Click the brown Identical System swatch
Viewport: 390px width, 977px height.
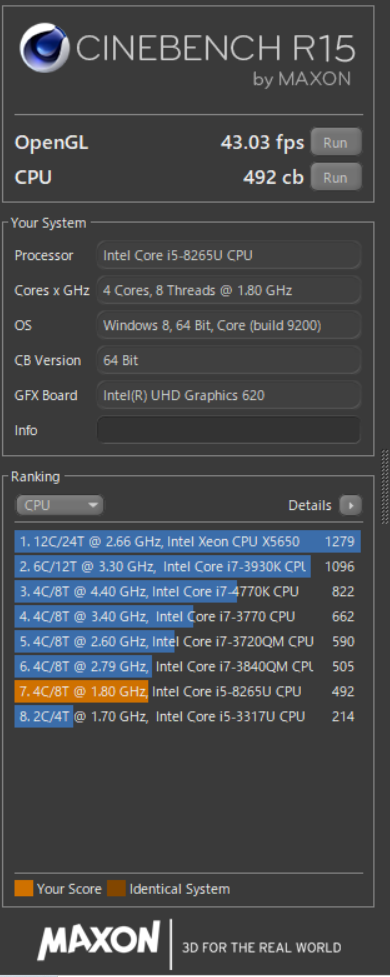point(117,889)
